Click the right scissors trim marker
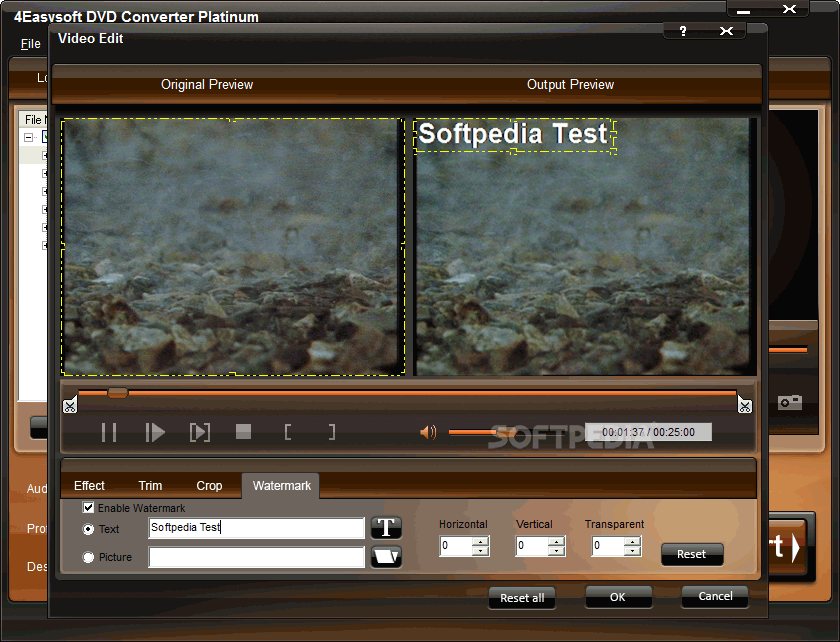The height and width of the screenshot is (642, 840). [x=745, y=406]
